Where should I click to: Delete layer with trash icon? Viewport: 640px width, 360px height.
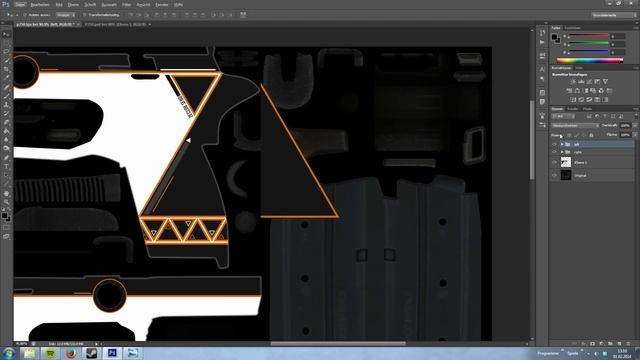click(629, 344)
